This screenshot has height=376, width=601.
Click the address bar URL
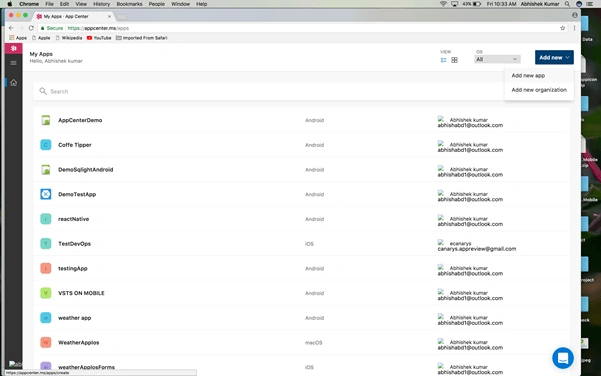(x=98, y=28)
